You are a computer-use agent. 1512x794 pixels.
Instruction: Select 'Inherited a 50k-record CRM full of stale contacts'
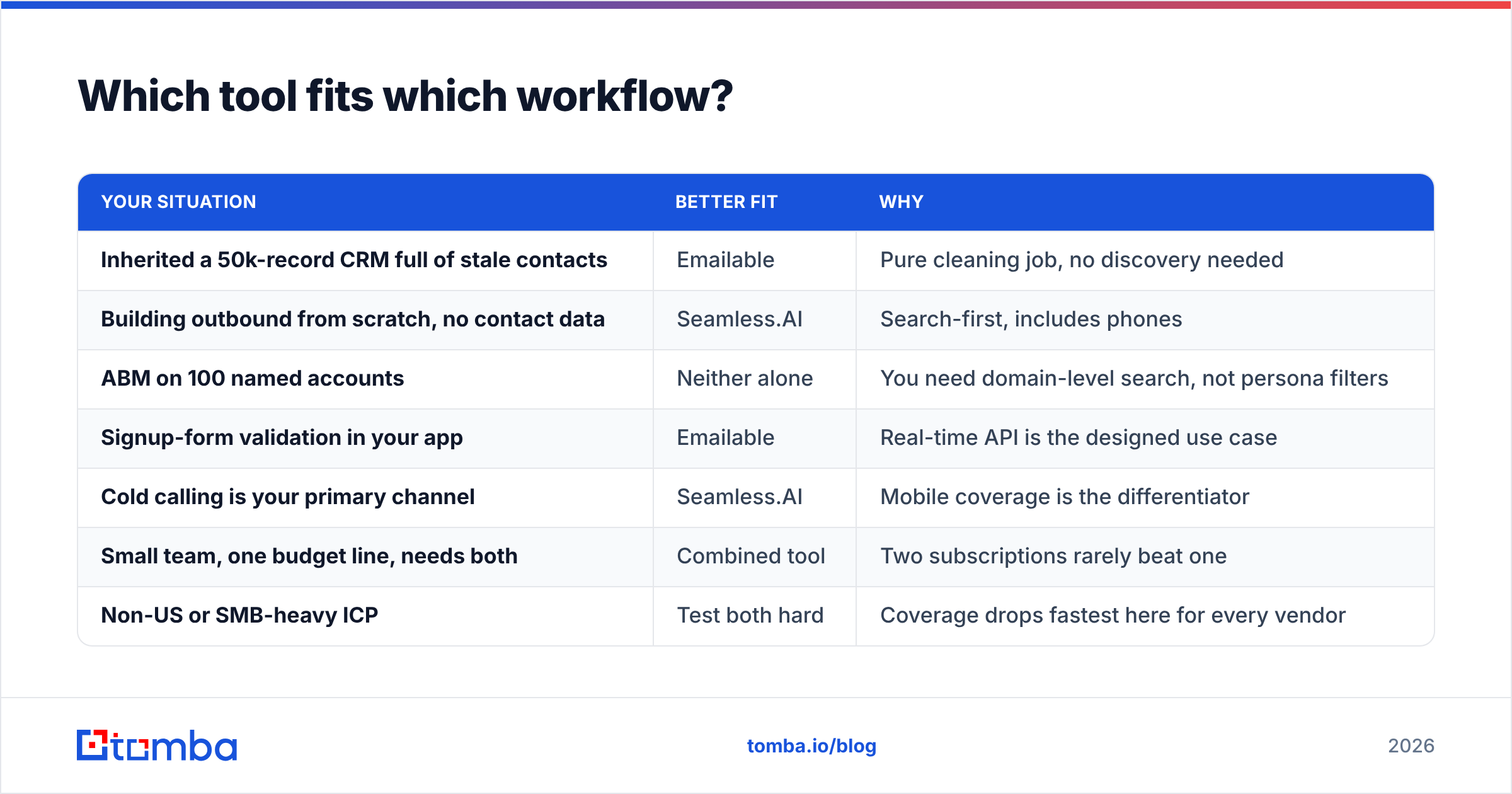point(354,260)
